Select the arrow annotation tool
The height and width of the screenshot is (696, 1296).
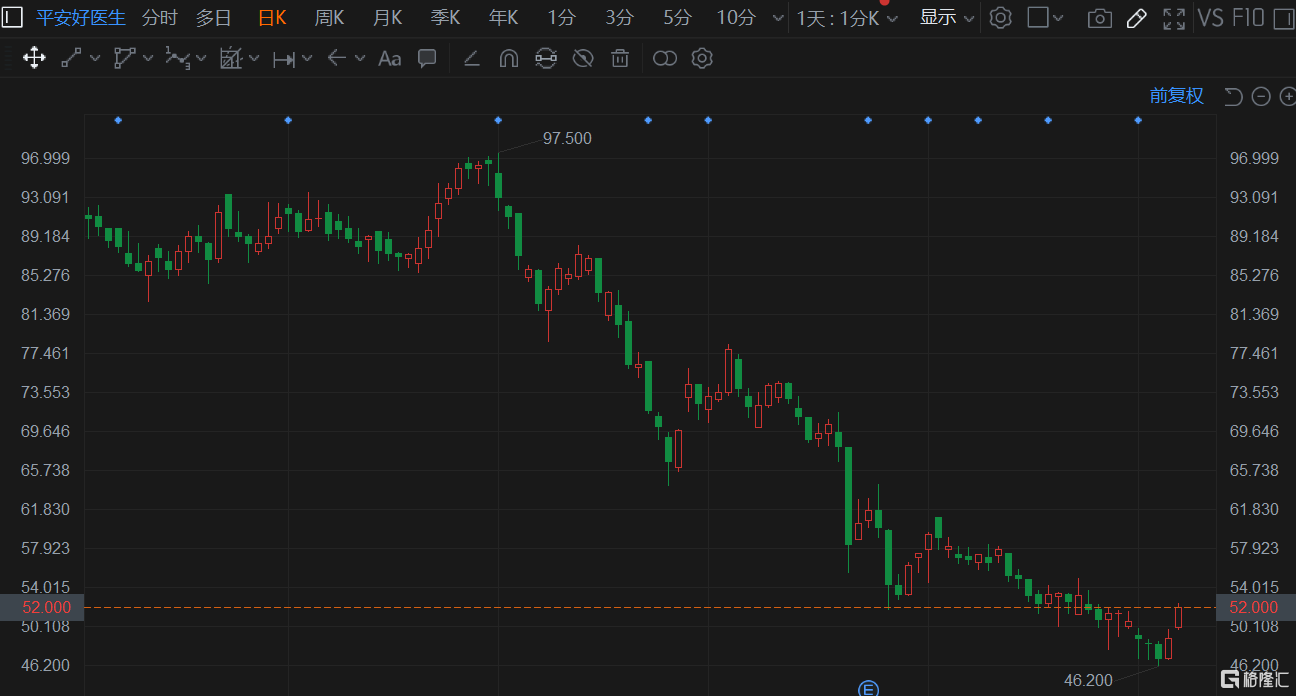pyautogui.click(x=337, y=58)
